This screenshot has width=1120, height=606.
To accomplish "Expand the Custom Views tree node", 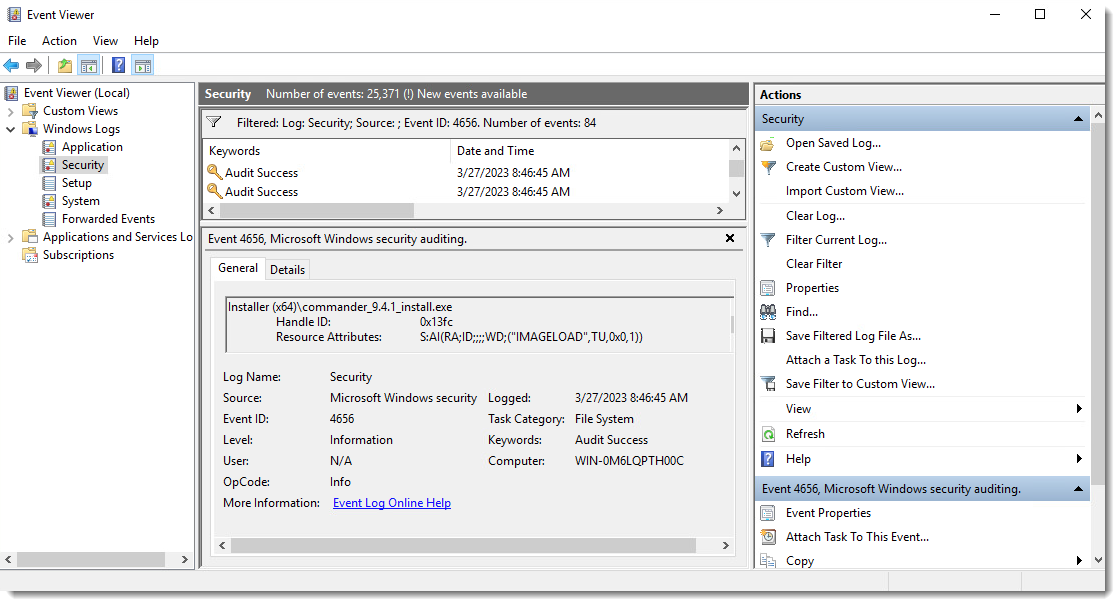I will pyautogui.click(x=8, y=110).
